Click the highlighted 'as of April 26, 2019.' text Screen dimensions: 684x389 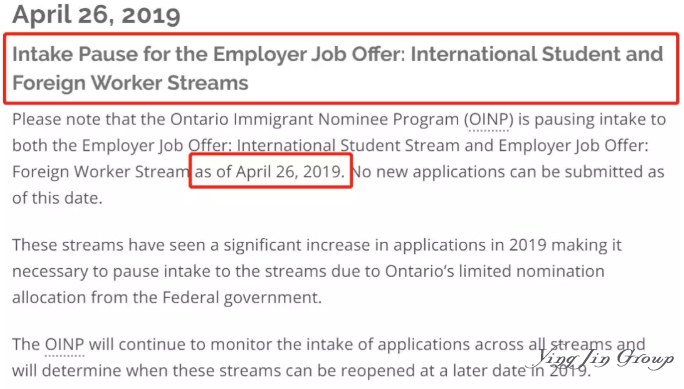point(270,172)
